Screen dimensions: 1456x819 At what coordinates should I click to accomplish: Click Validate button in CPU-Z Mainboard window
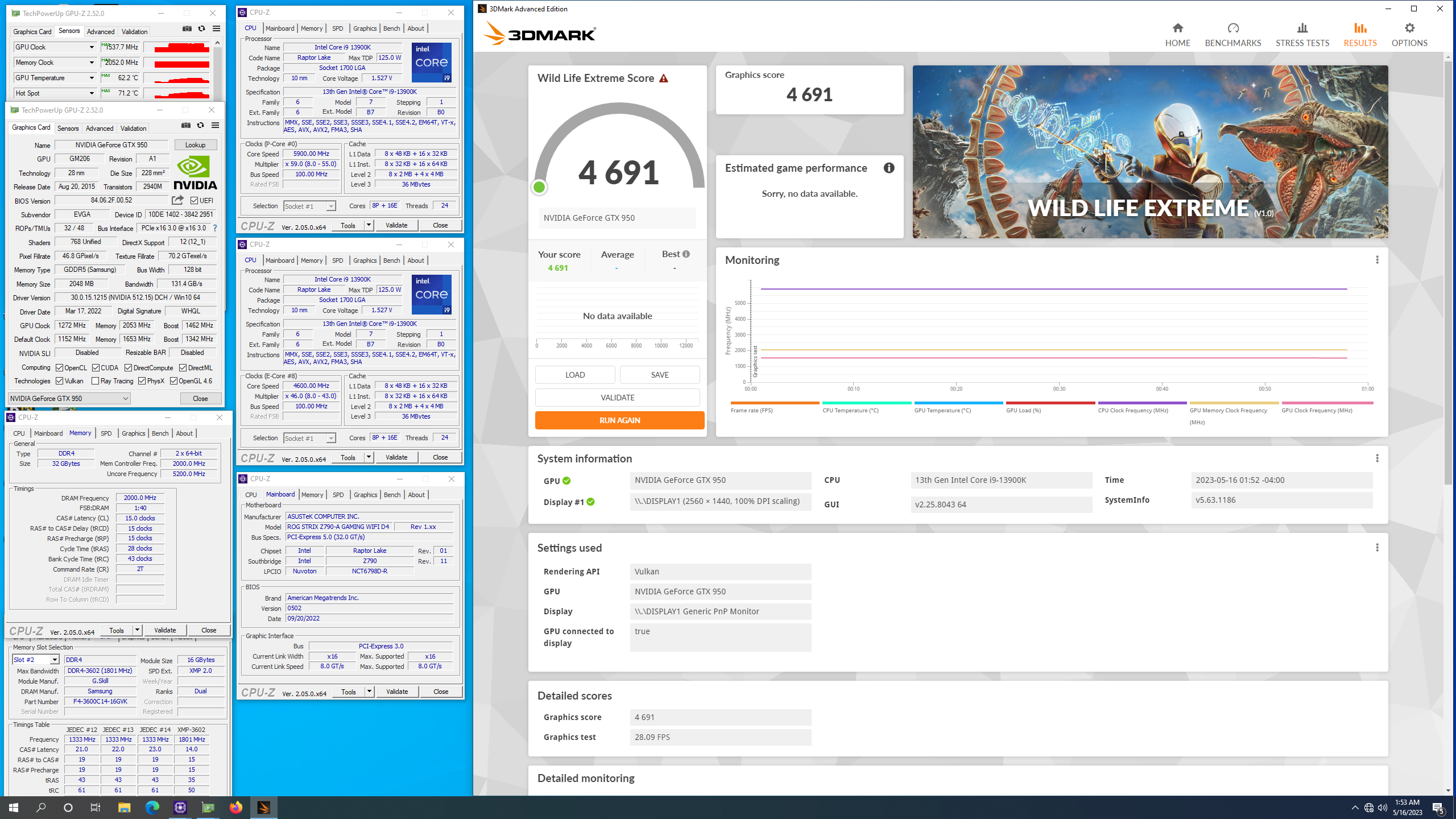(x=397, y=692)
